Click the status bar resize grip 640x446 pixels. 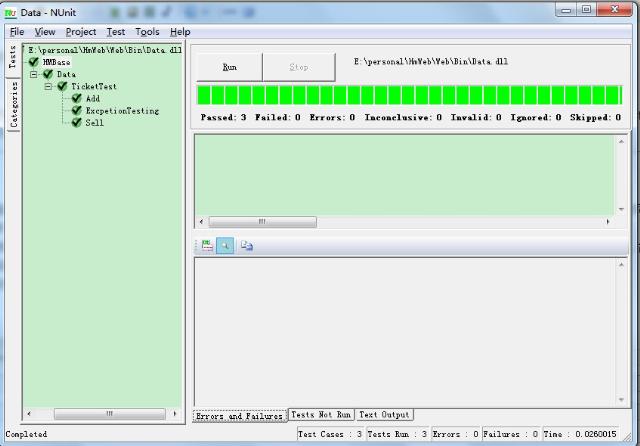(627, 436)
